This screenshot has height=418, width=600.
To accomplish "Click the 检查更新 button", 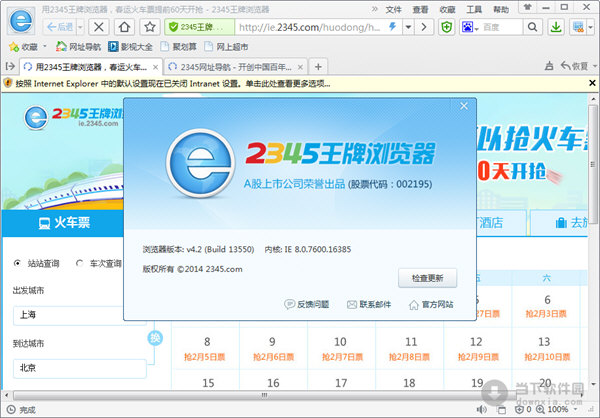I will point(427,278).
